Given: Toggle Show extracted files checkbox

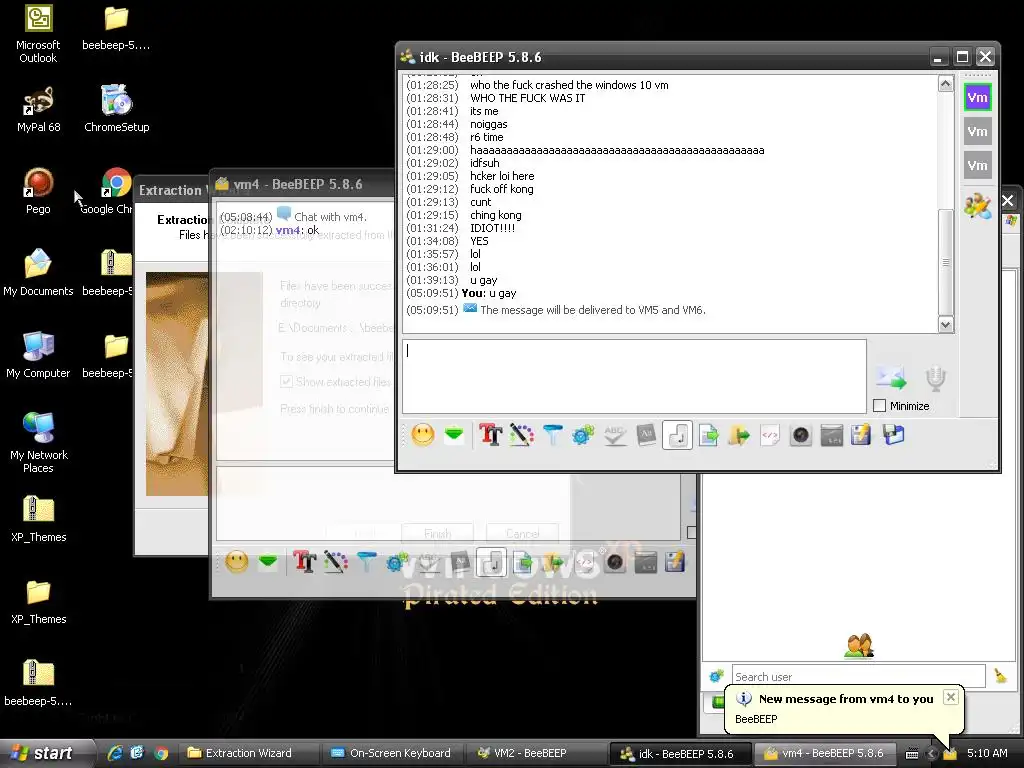Looking at the screenshot, I should [x=286, y=381].
